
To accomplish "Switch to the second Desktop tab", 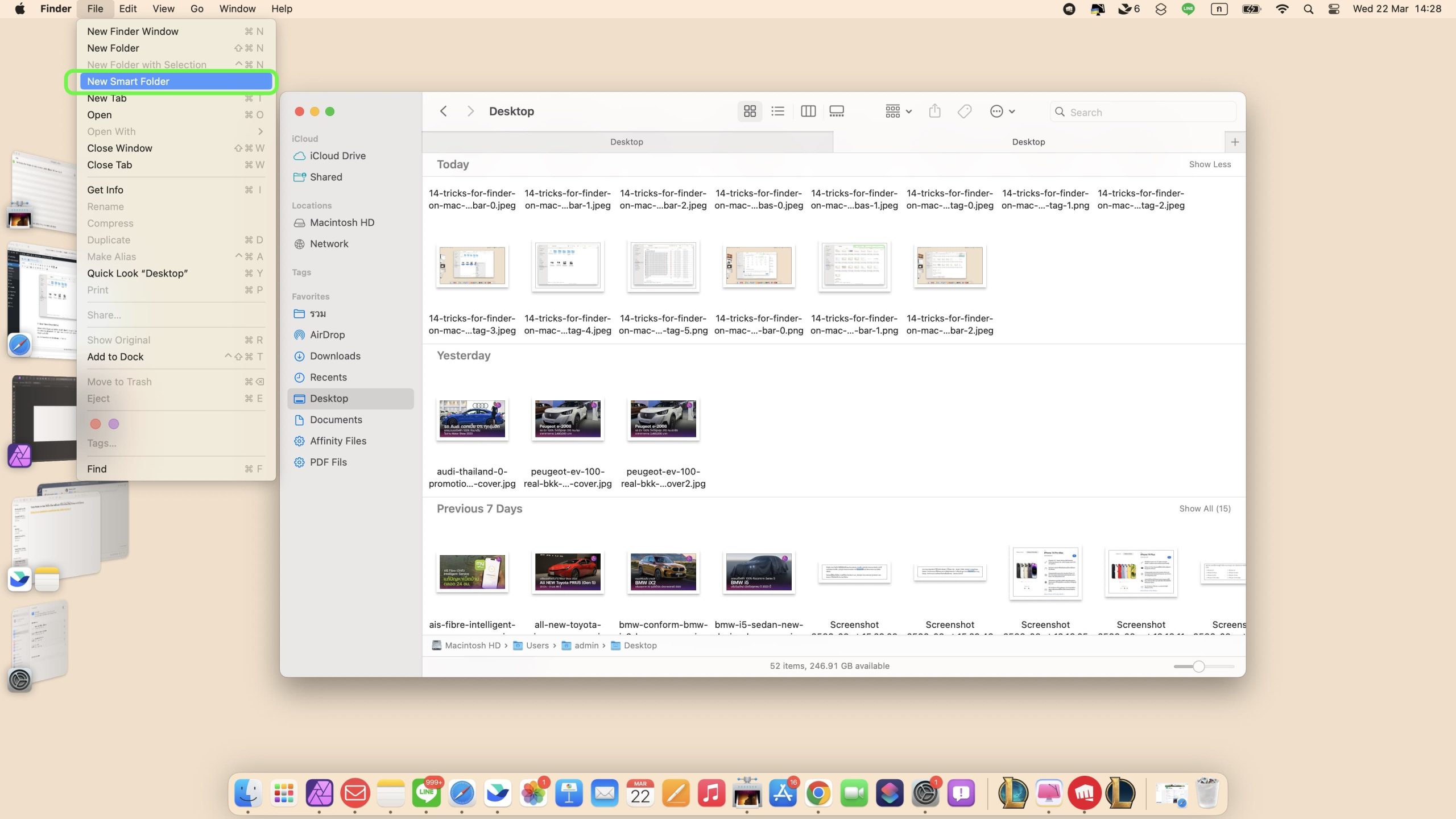I will click(1028, 142).
